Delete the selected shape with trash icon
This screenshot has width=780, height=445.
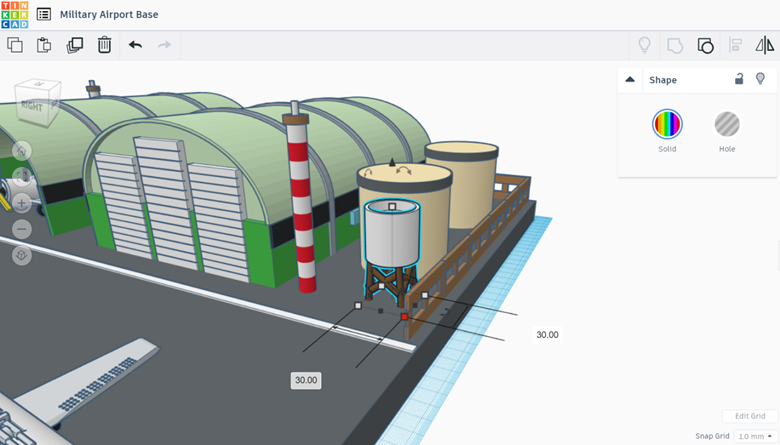[104, 45]
